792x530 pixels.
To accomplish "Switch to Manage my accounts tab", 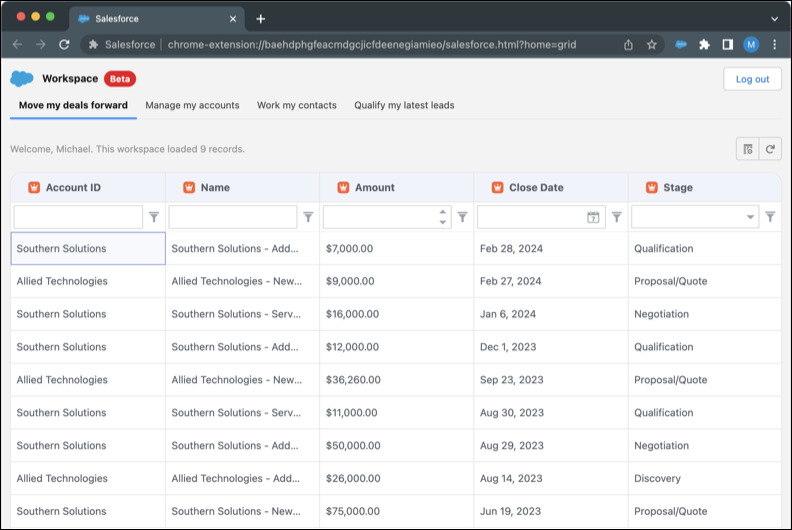I will 192,105.
